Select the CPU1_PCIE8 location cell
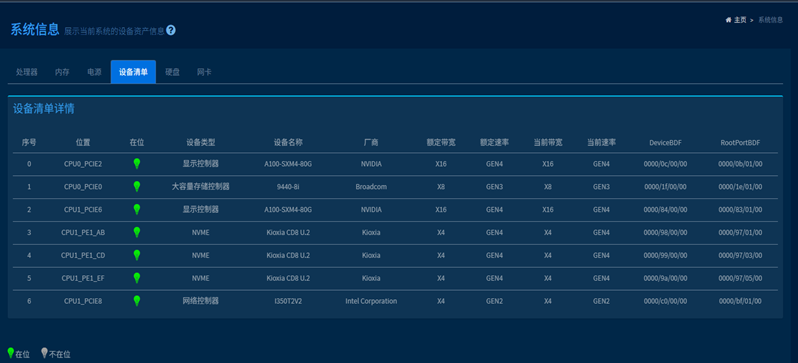This screenshot has width=798, height=363. coord(83,301)
